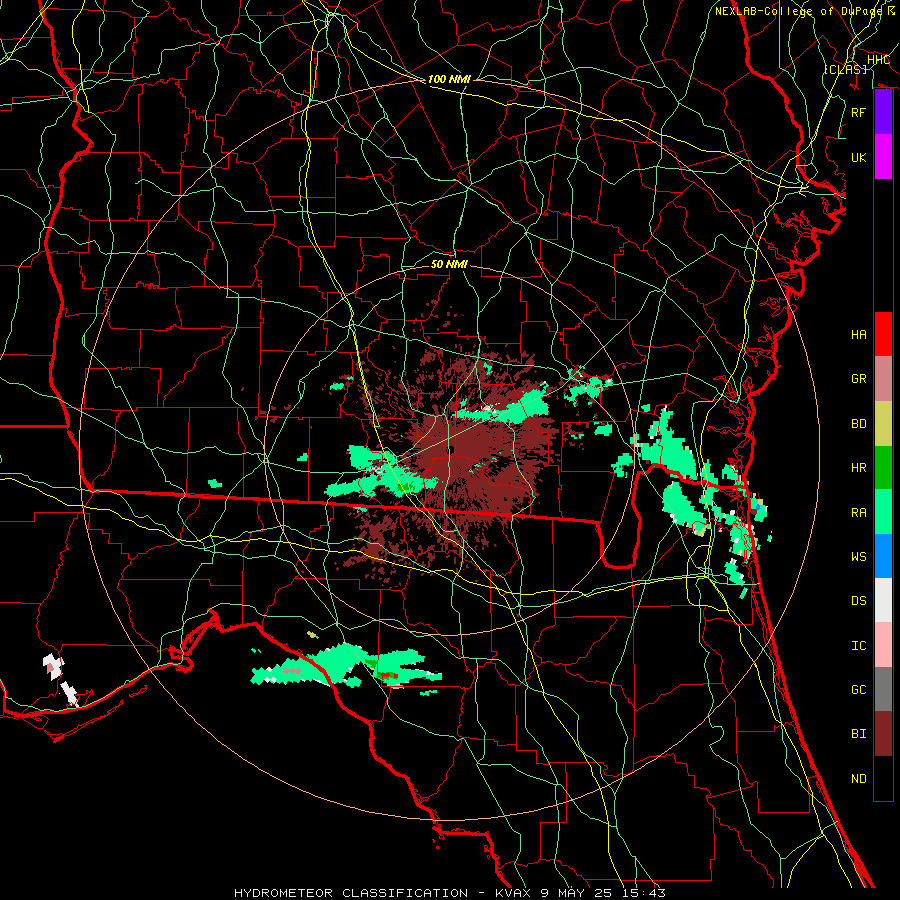This screenshot has width=900, height=900.
Task: Click the [CLAS] units label
Action: (845, 69)
